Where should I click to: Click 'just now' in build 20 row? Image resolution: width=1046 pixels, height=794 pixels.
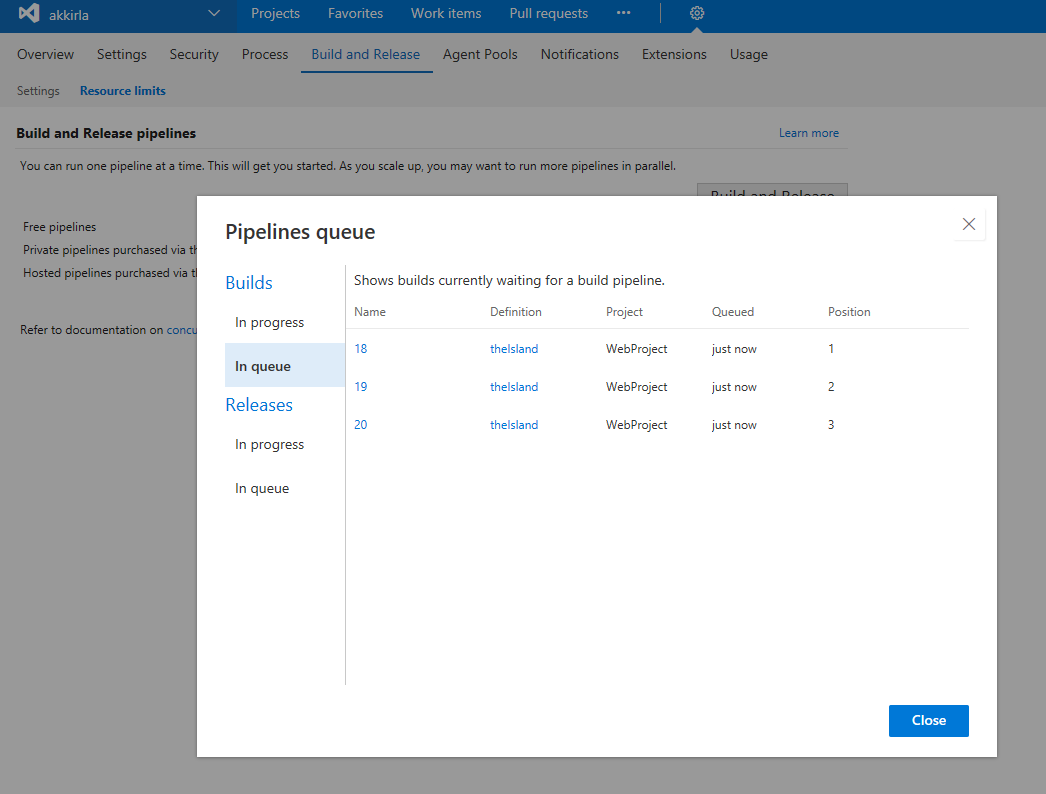click(x=734, y=425)
